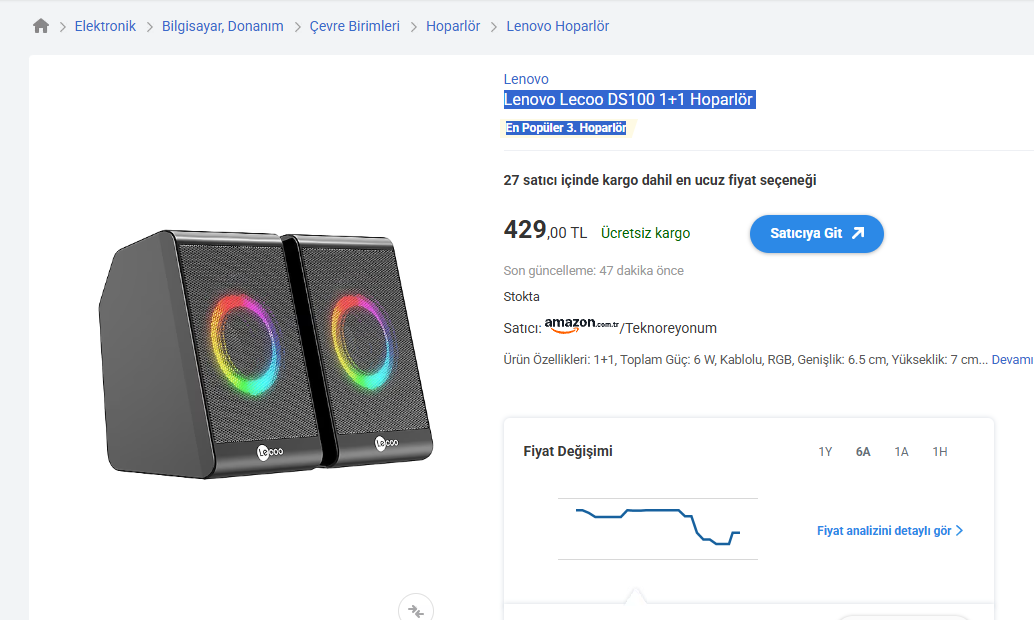
Task: Open the Elektronik breadcrumb category
Action: 105,26
